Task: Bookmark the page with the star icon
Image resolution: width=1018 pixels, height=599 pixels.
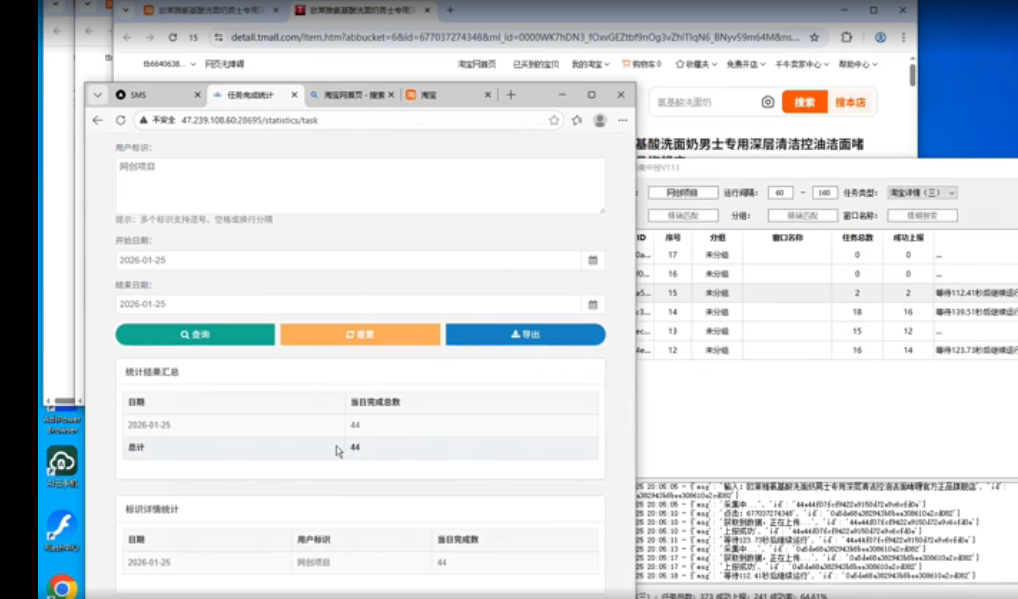Action: [x=553, y=119]
